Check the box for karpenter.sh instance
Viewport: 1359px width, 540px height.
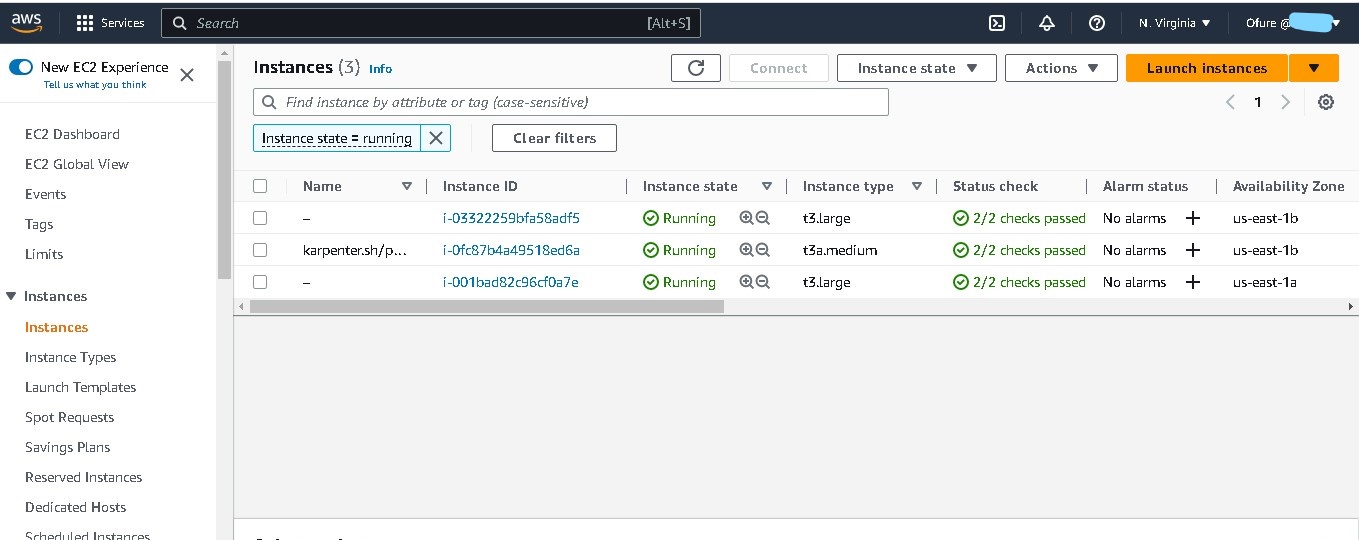260,250
